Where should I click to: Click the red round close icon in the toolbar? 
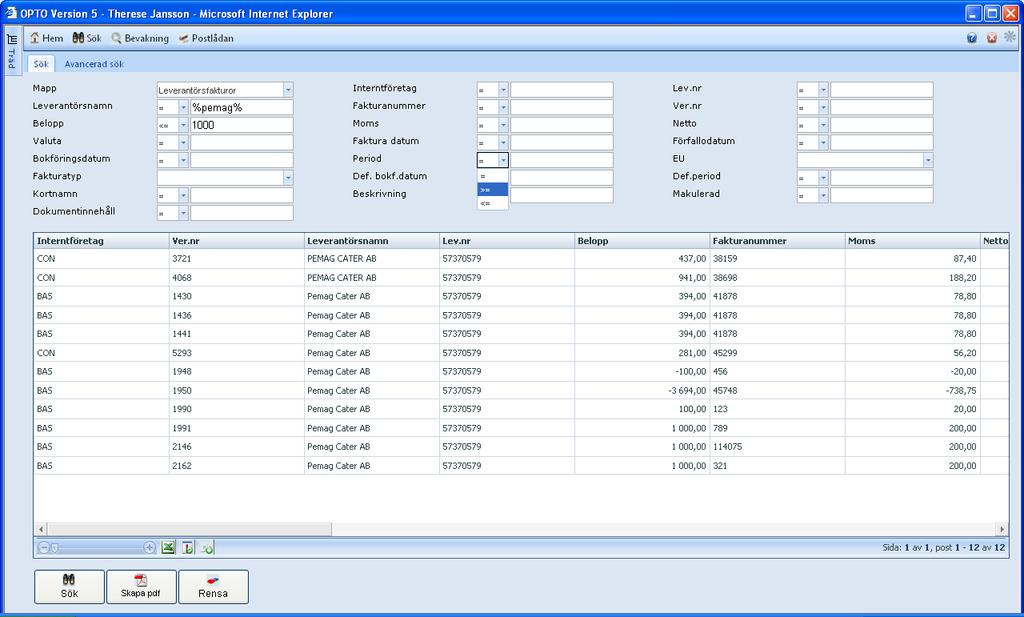(991, 38)
